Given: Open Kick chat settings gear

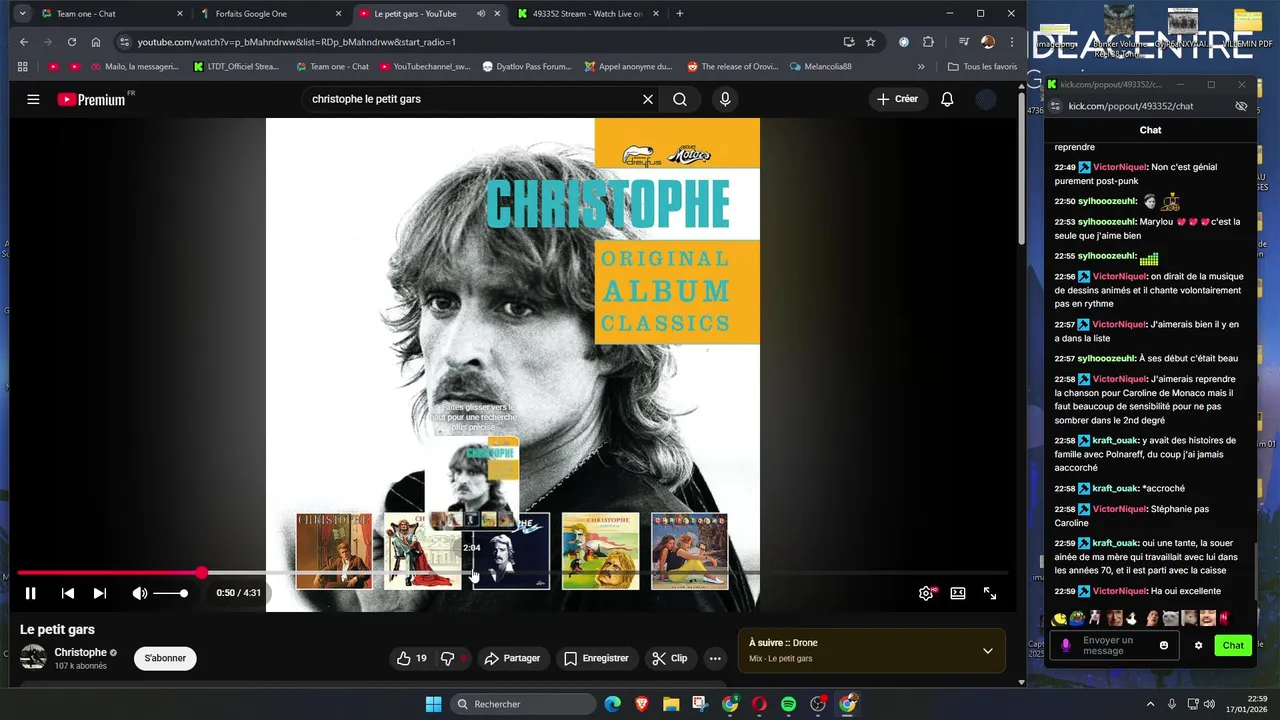Looking at the screenshot, I should pos(1198,645).
